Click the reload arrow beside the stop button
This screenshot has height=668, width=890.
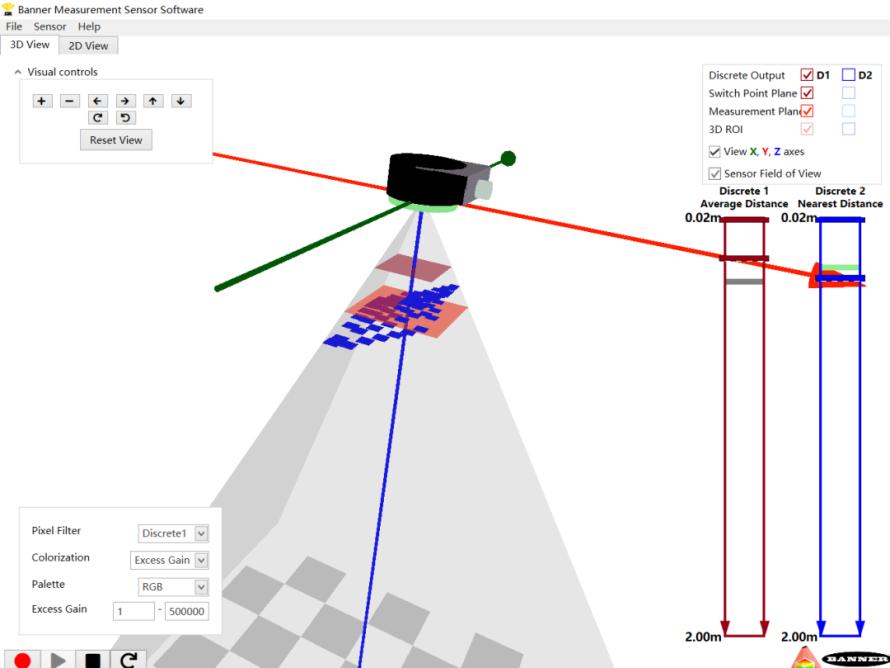(x=128, y=660)
